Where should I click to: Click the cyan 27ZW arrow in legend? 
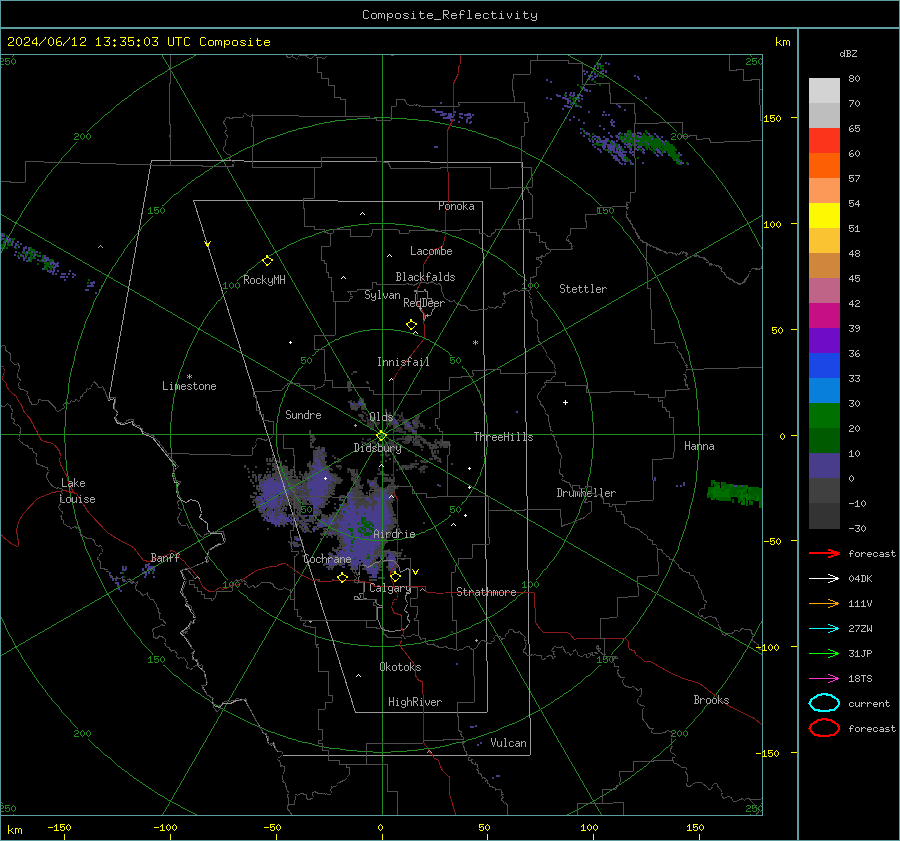coord(824,628)
